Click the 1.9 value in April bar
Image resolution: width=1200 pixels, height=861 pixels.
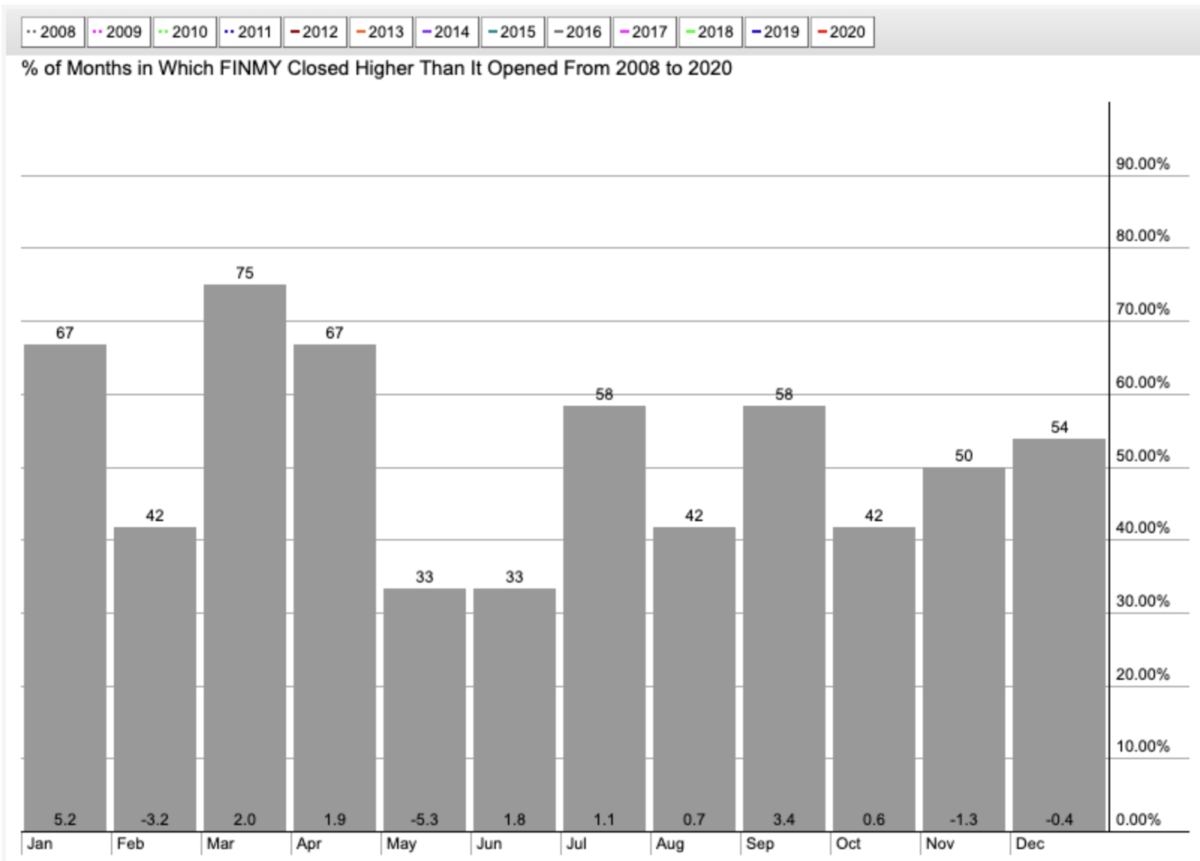pyautogui.click(x=335, y=820)
